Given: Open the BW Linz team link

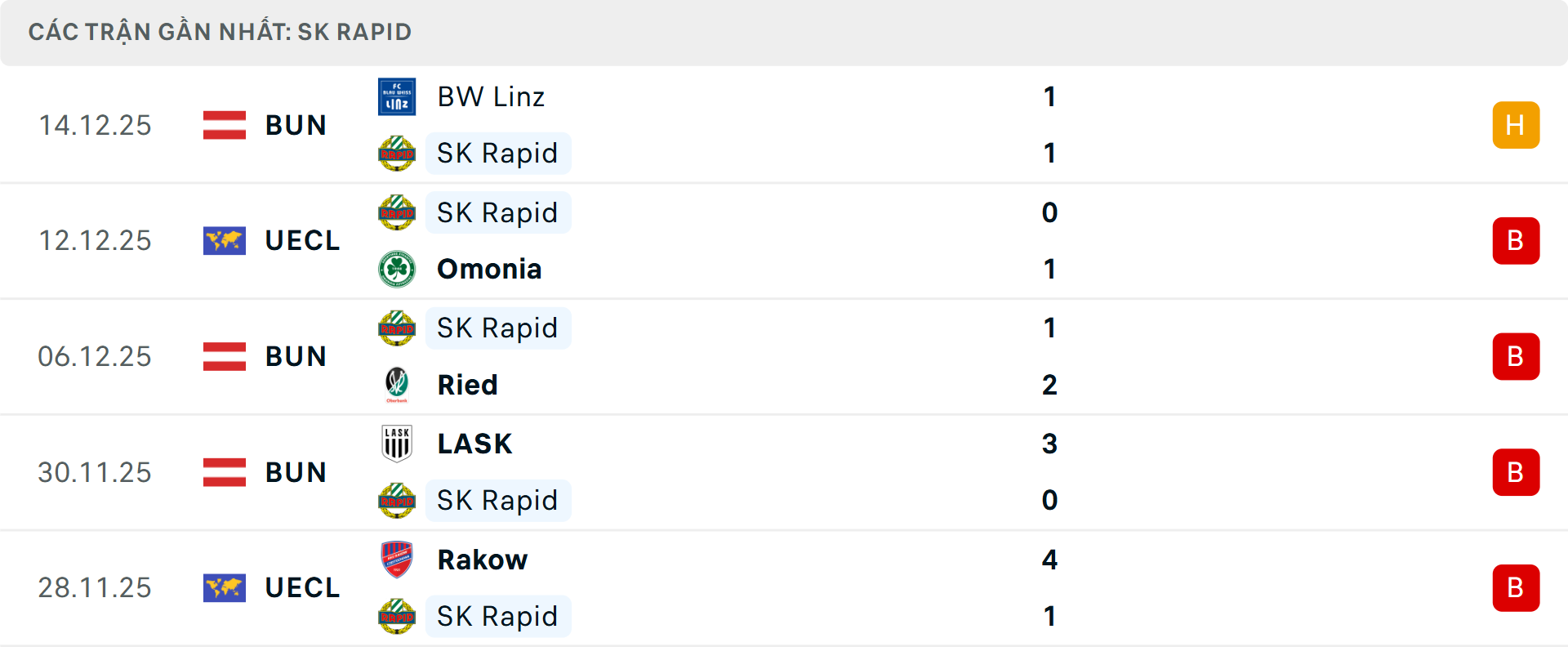Looking at the screenshot, I should pos(491,97).
